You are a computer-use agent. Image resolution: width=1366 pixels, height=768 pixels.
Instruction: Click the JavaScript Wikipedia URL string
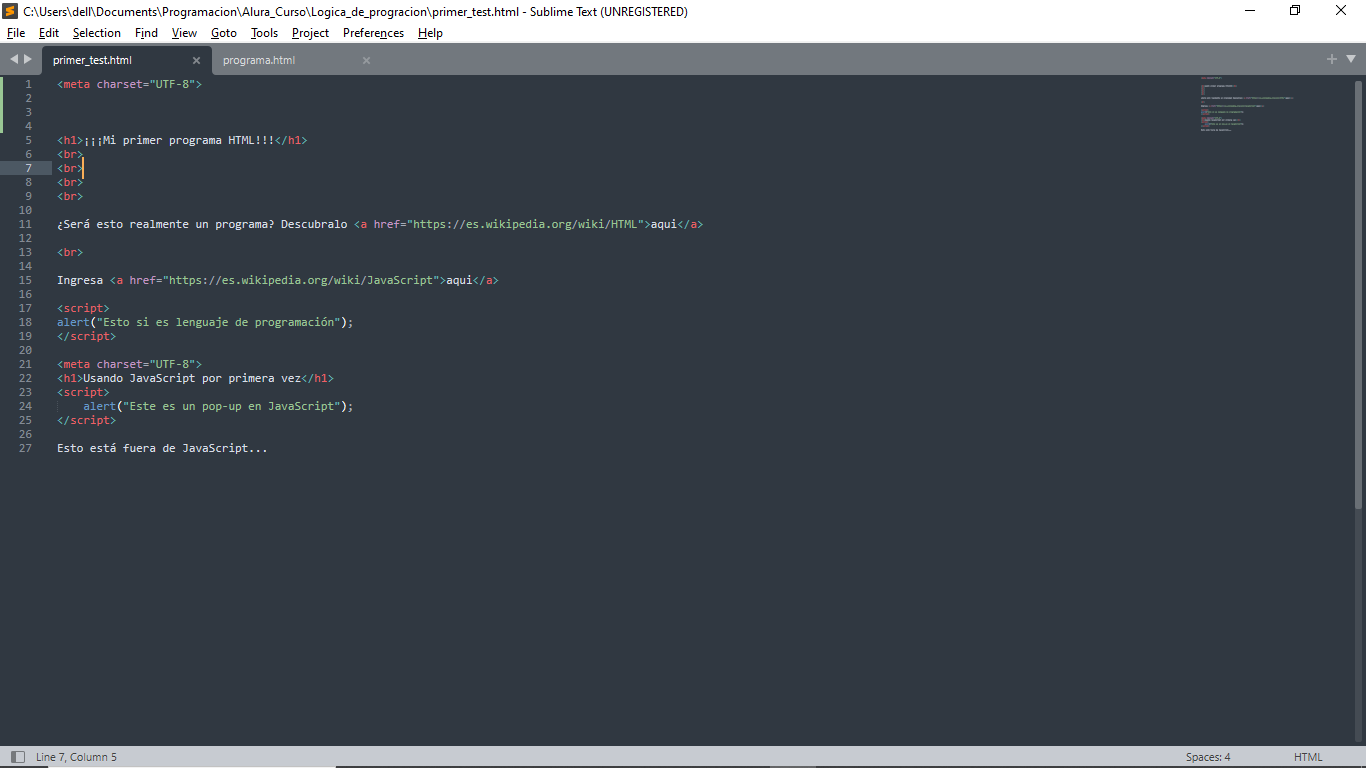[300, 280]
